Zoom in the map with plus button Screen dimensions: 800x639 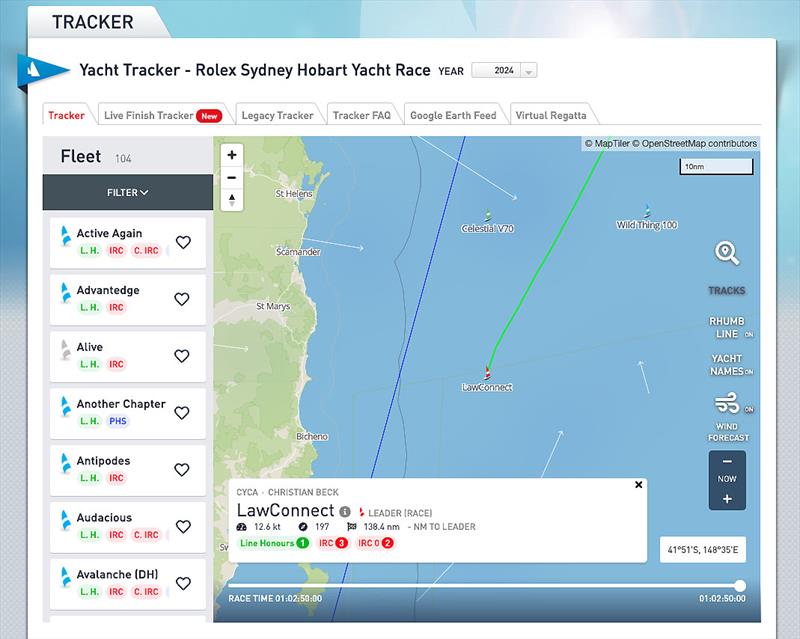[x=232, y=155]
